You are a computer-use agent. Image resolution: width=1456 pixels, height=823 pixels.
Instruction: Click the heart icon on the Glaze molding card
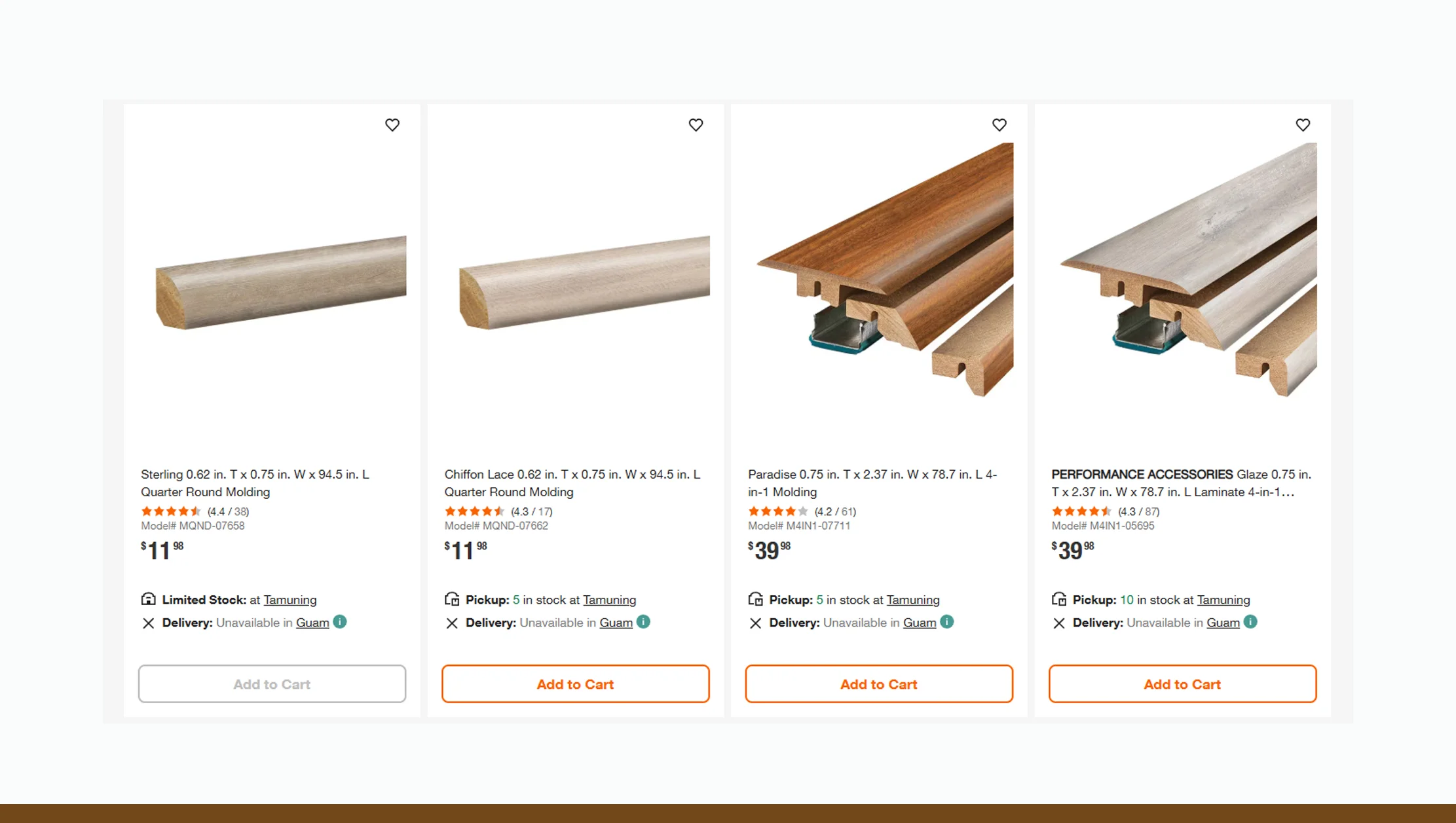click(x=1303, y=124)
